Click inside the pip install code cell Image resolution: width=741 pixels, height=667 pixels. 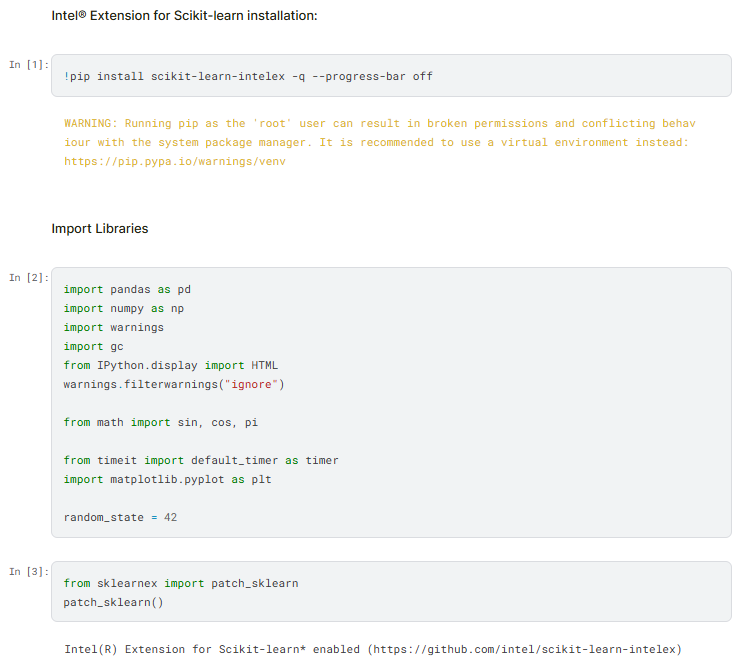coord(390,76)
